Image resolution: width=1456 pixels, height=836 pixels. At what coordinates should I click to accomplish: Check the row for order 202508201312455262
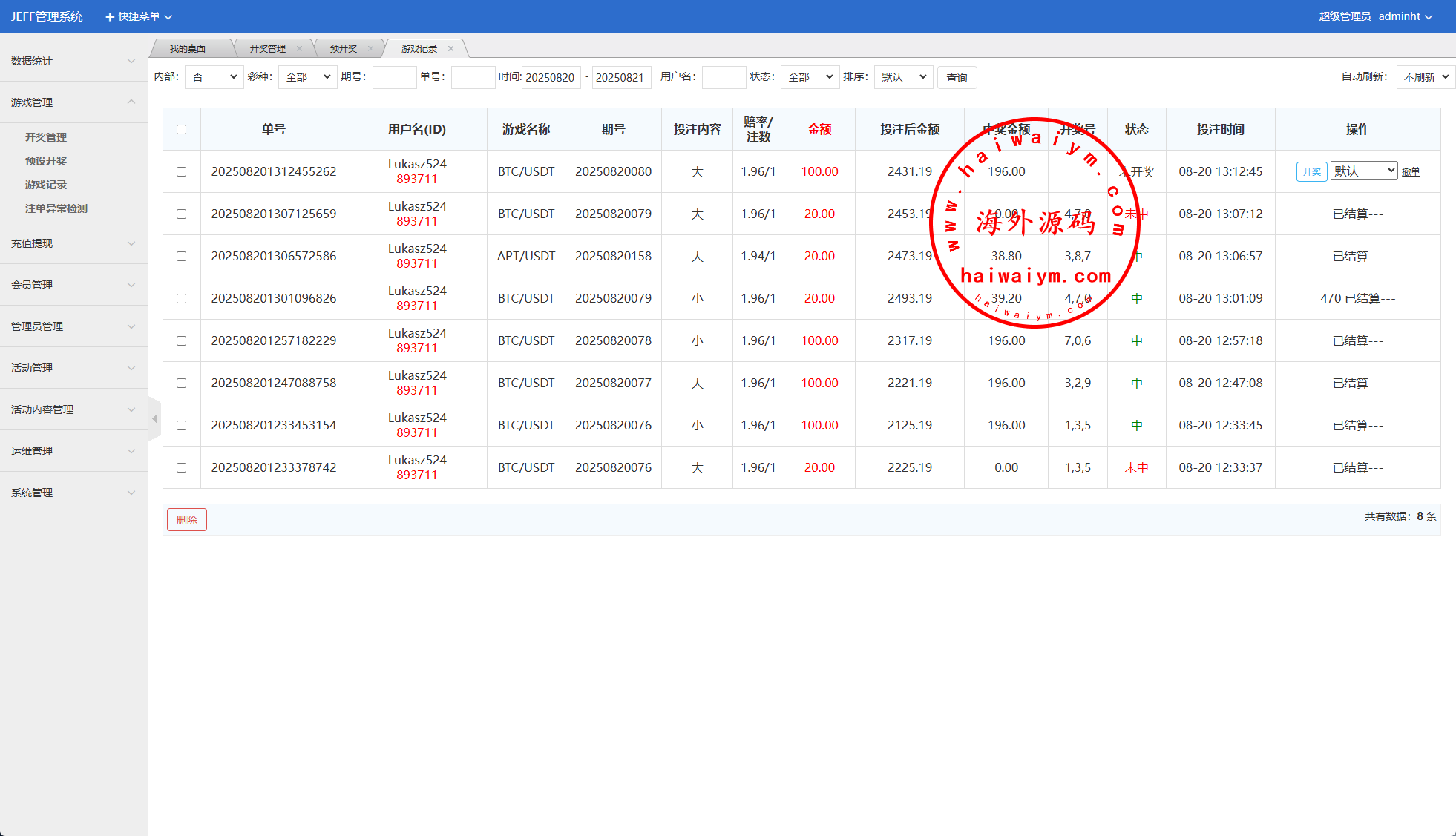coord(181,172)
